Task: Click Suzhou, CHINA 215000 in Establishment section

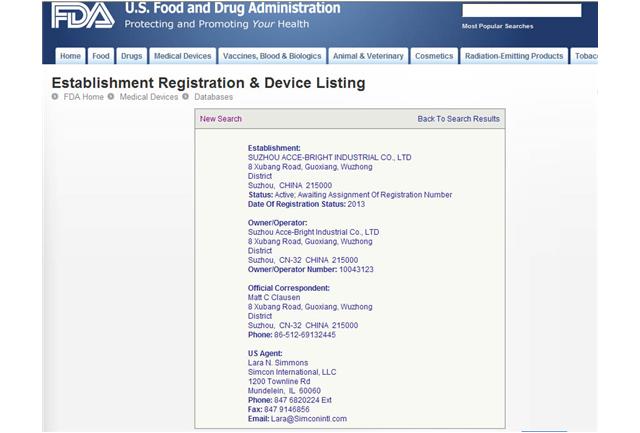Action: [x=289, y=186]
